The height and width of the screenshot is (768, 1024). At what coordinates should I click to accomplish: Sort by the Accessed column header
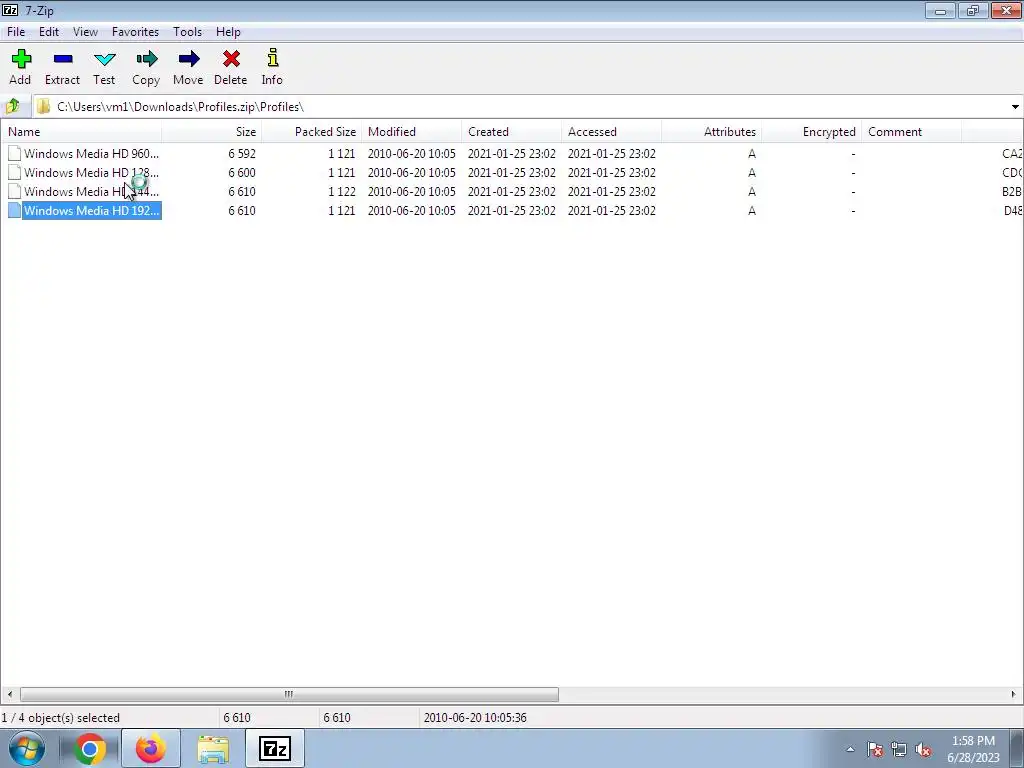611,131
